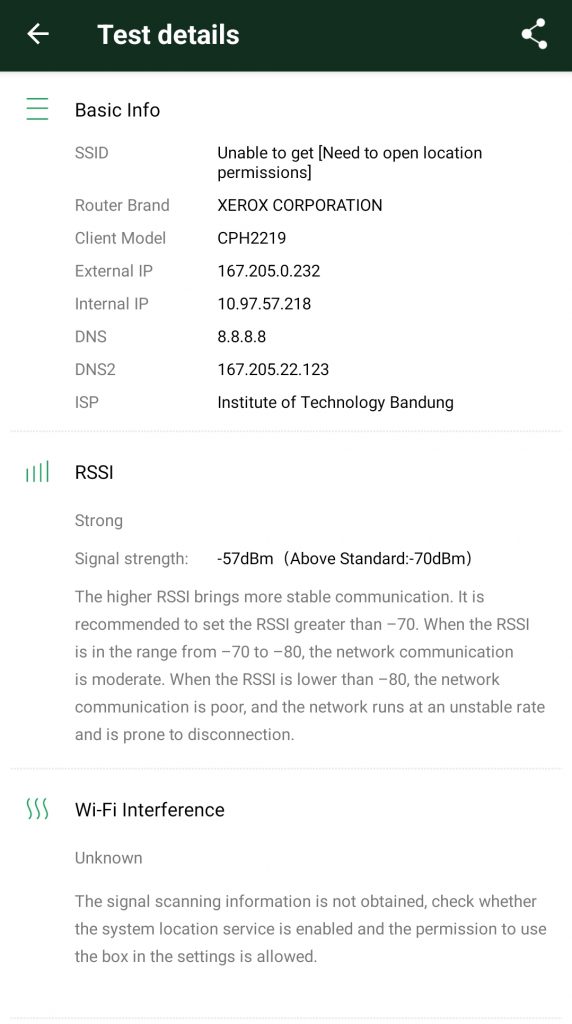Tap the Wi-Fi Interference heading

pyautogui.click(x=150, y=810)
